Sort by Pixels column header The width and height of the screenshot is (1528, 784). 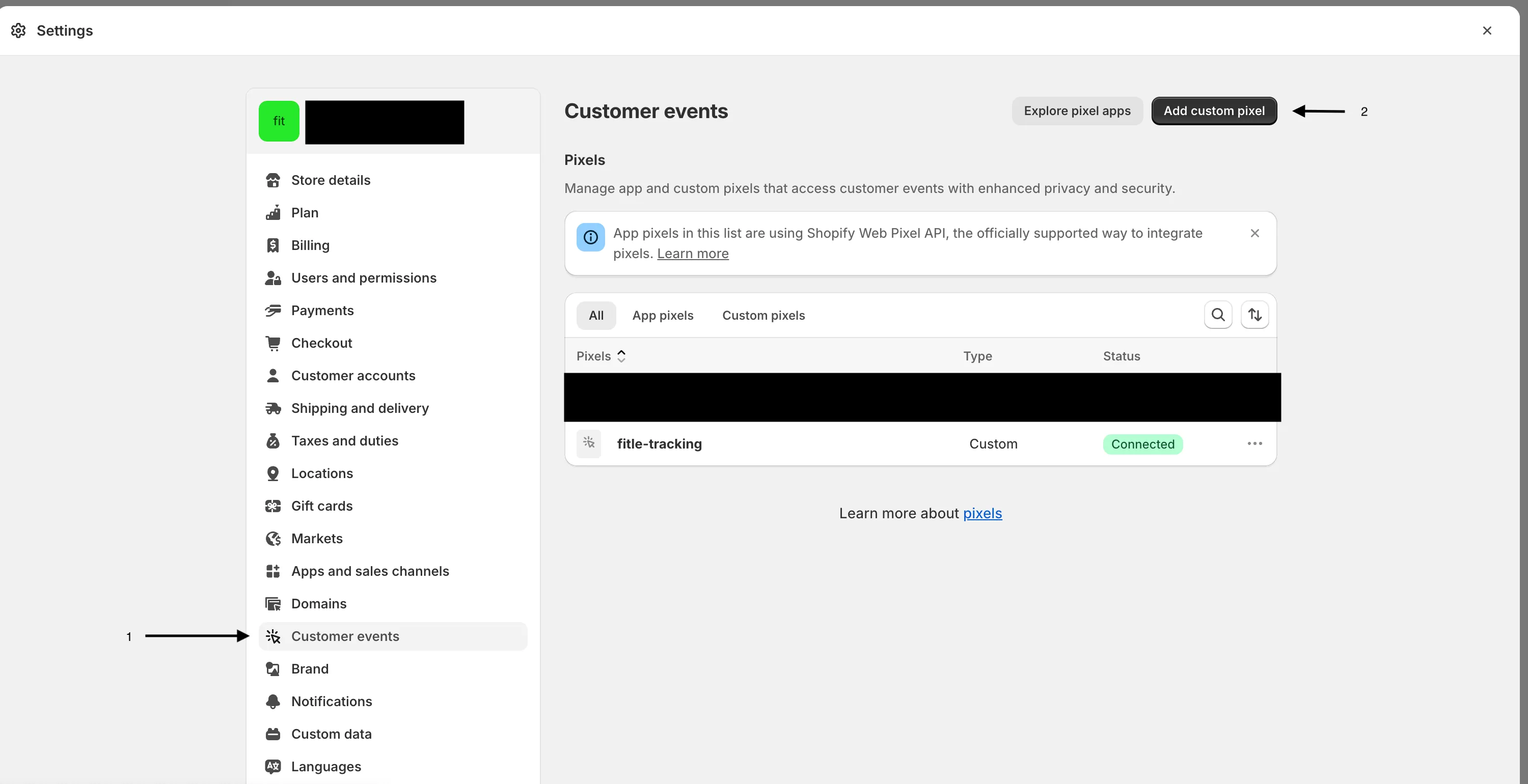click(601, 356)
